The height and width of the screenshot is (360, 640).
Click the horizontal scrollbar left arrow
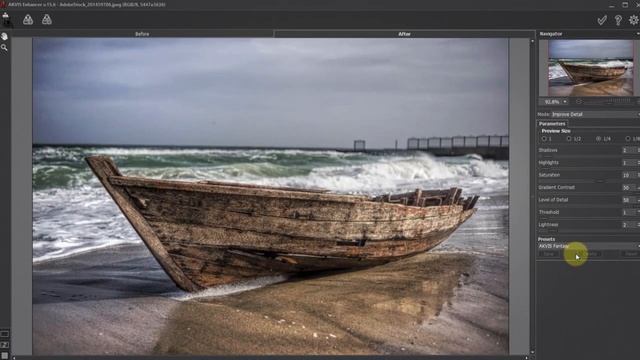[14, 358]
